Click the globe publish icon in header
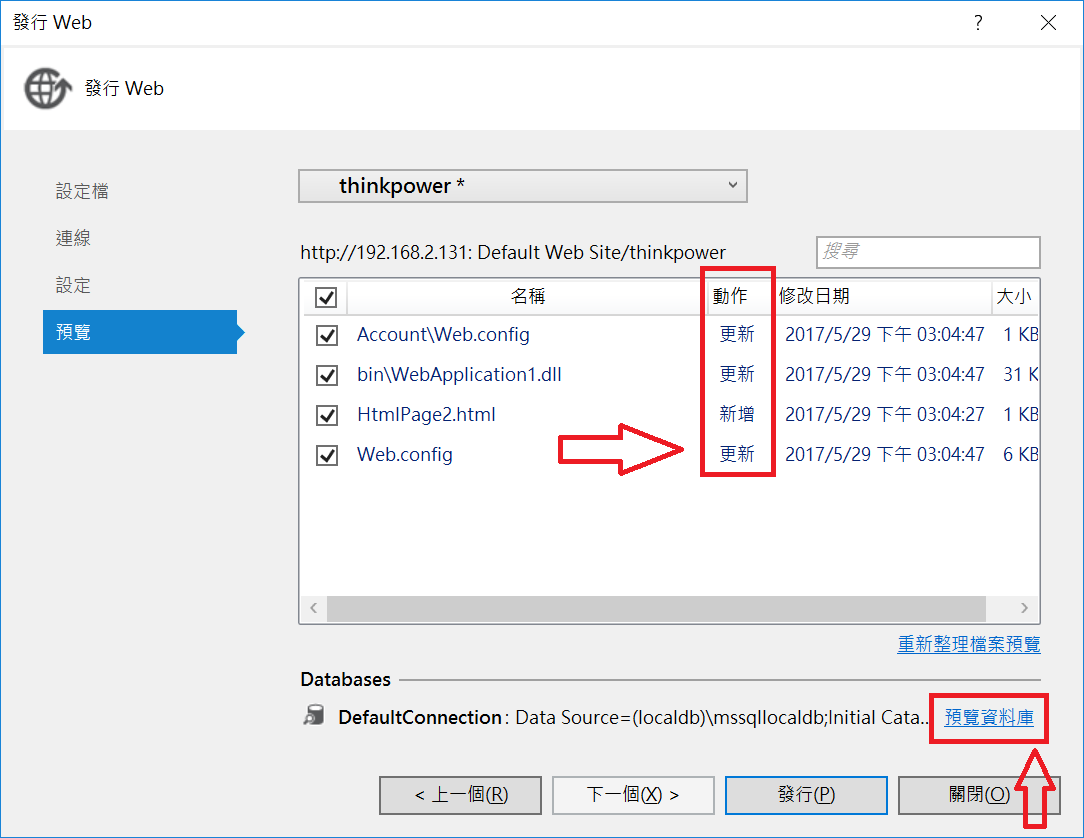 (x=48, y=88)
